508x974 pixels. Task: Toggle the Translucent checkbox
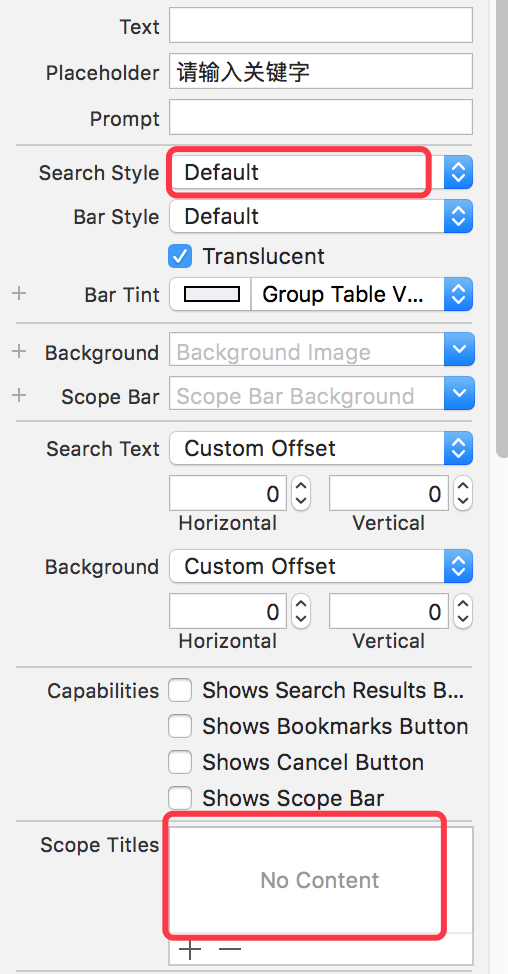[x=180, y=257]
